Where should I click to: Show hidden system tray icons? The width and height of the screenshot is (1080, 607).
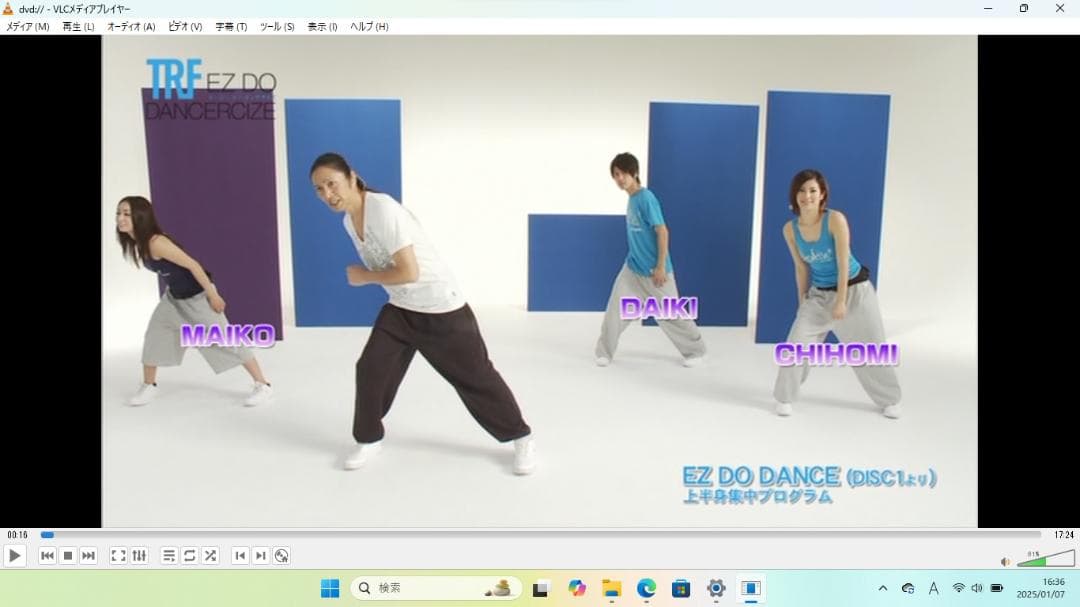tap(883, 588)
